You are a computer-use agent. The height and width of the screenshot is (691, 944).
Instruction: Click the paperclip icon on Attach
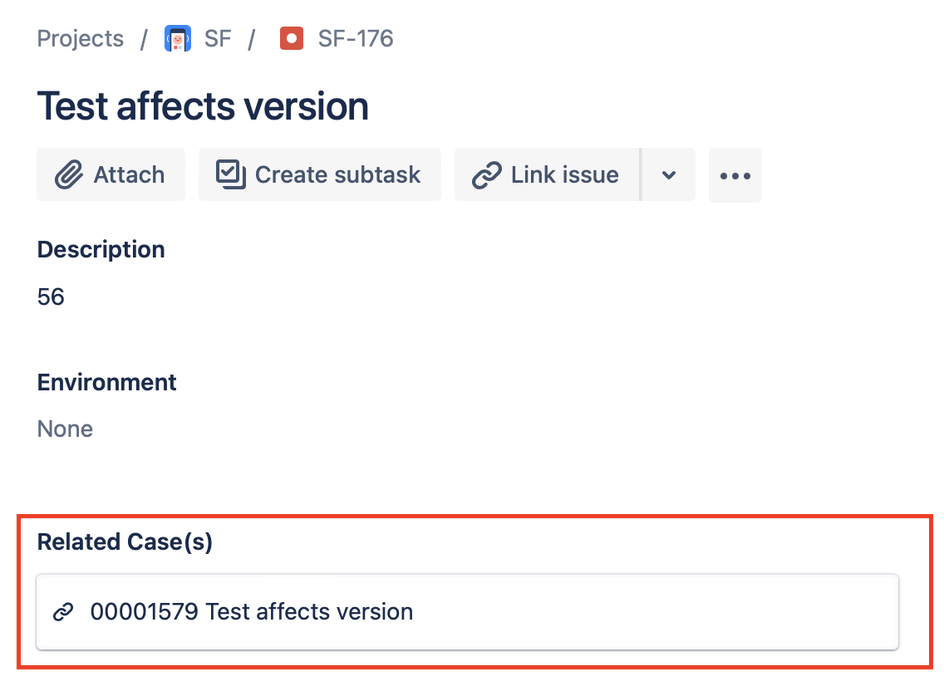68,175
